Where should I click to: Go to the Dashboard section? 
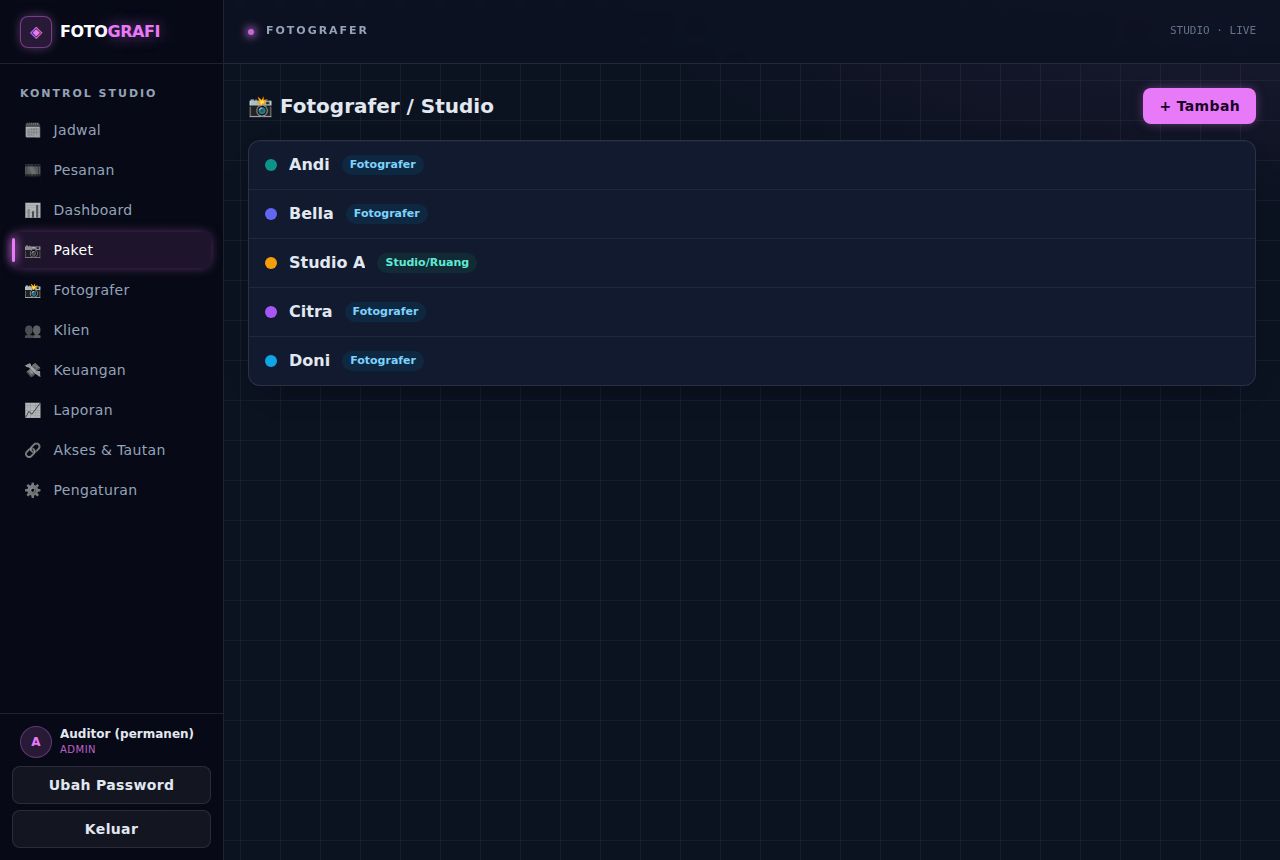pos(111,210)
